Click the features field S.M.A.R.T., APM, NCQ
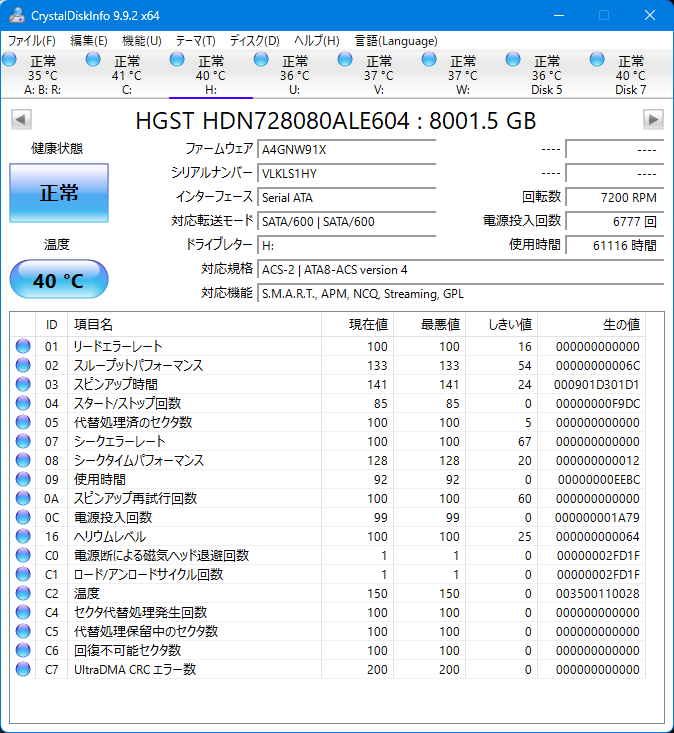 coord(460,294)
